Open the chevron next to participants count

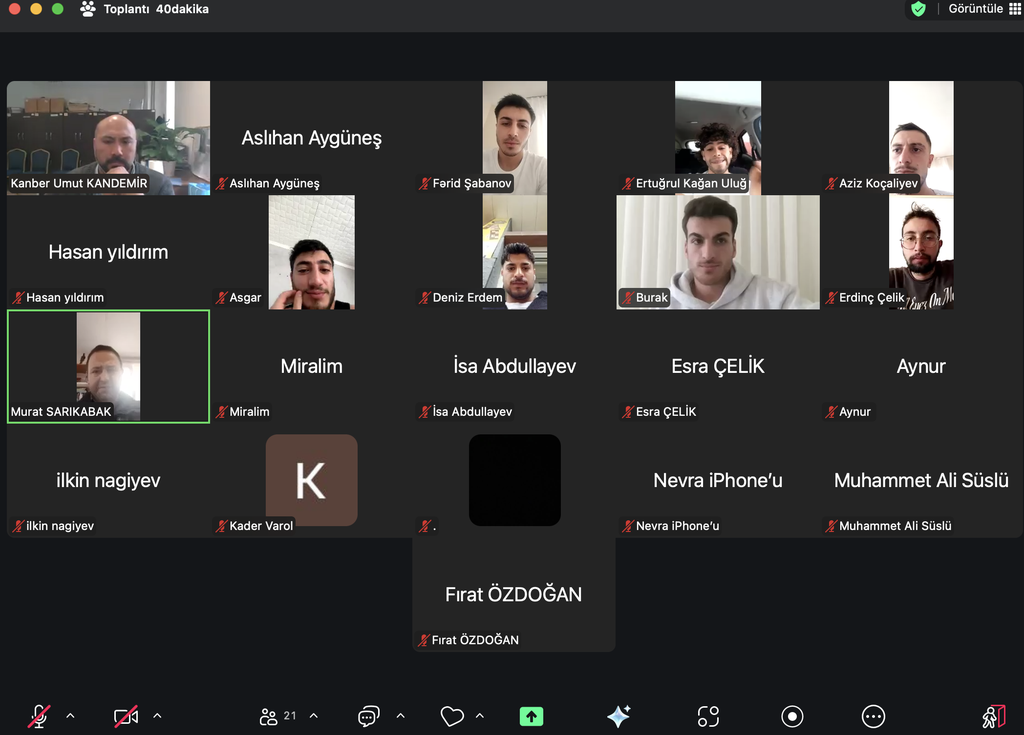[x=314, y=716]
